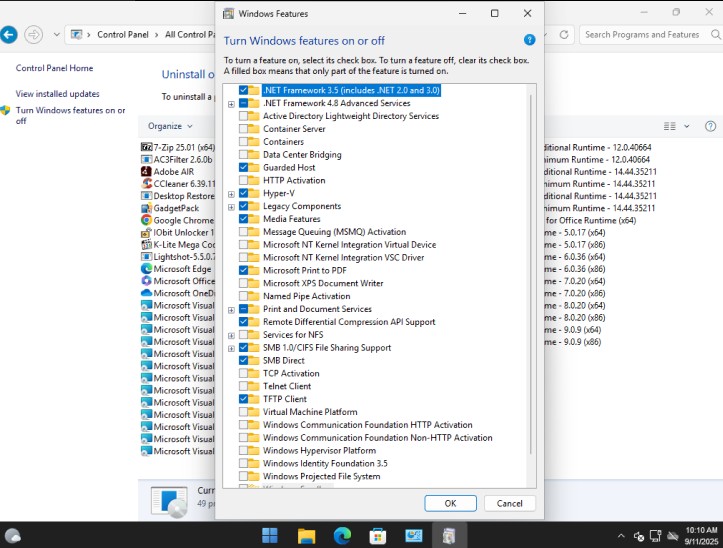
Task: Open View installed updates link
Action: 58,94
